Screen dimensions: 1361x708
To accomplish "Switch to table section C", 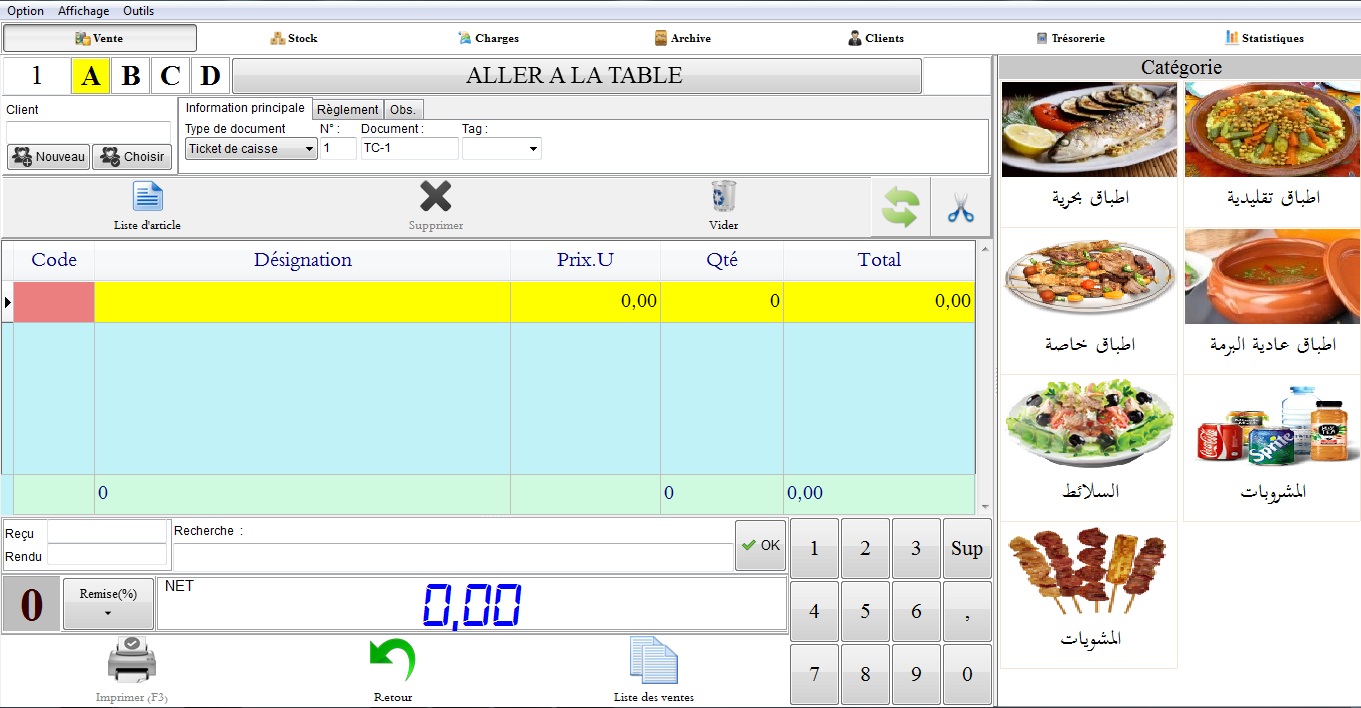I will point(170,76).
